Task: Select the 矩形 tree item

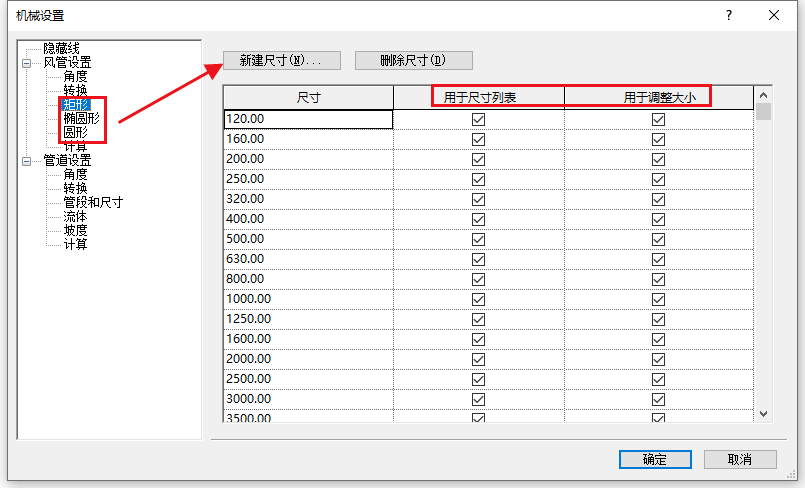Action: point(75,105)
